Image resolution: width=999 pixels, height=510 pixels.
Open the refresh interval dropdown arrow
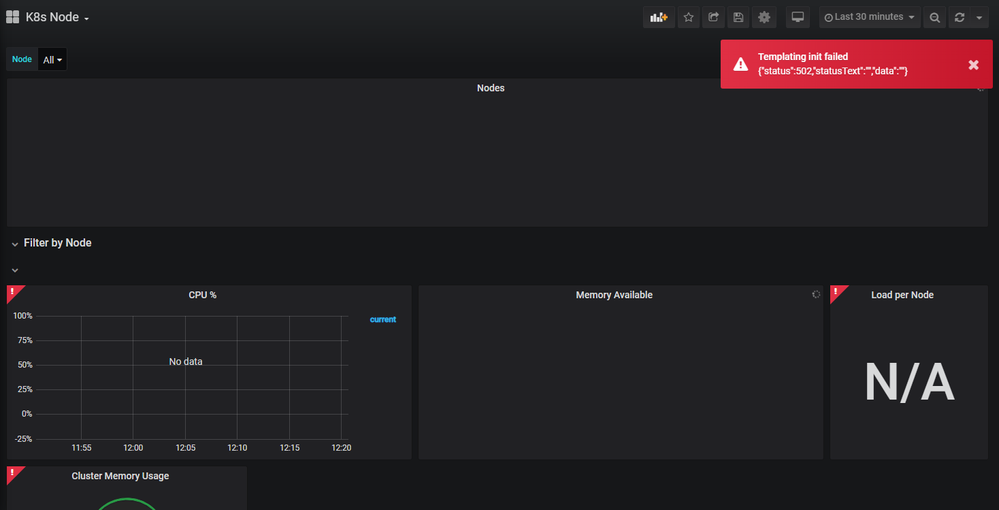[979, 17]
